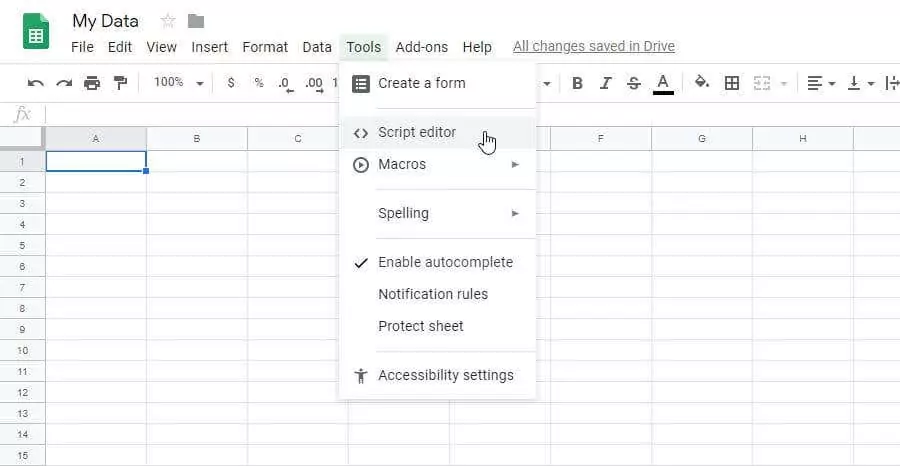Screen dimensions: 900x466
Task: Open the File menu
Action: point(82,47)
